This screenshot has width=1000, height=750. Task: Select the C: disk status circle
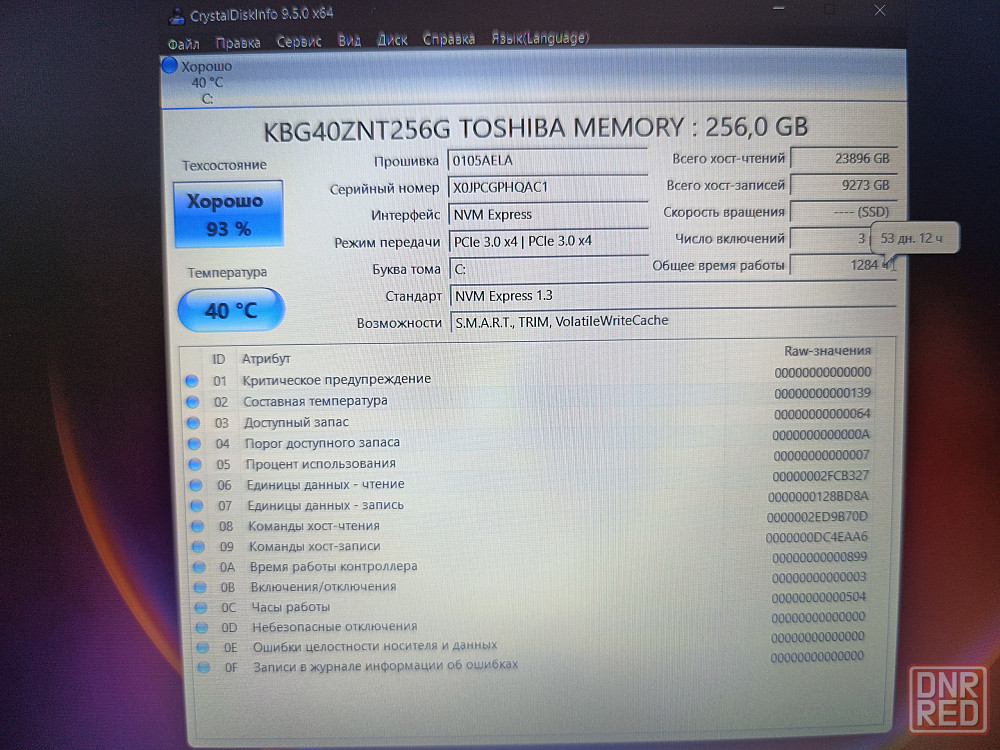tap(170, 66)
